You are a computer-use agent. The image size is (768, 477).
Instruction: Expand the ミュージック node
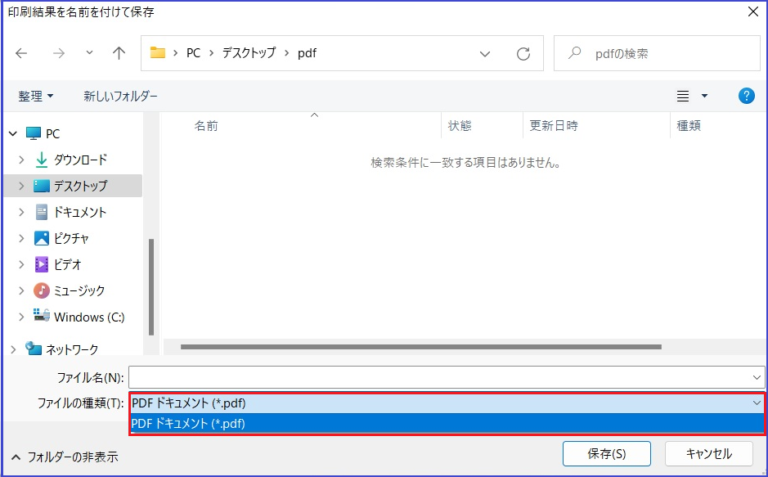tap(21, 290)
